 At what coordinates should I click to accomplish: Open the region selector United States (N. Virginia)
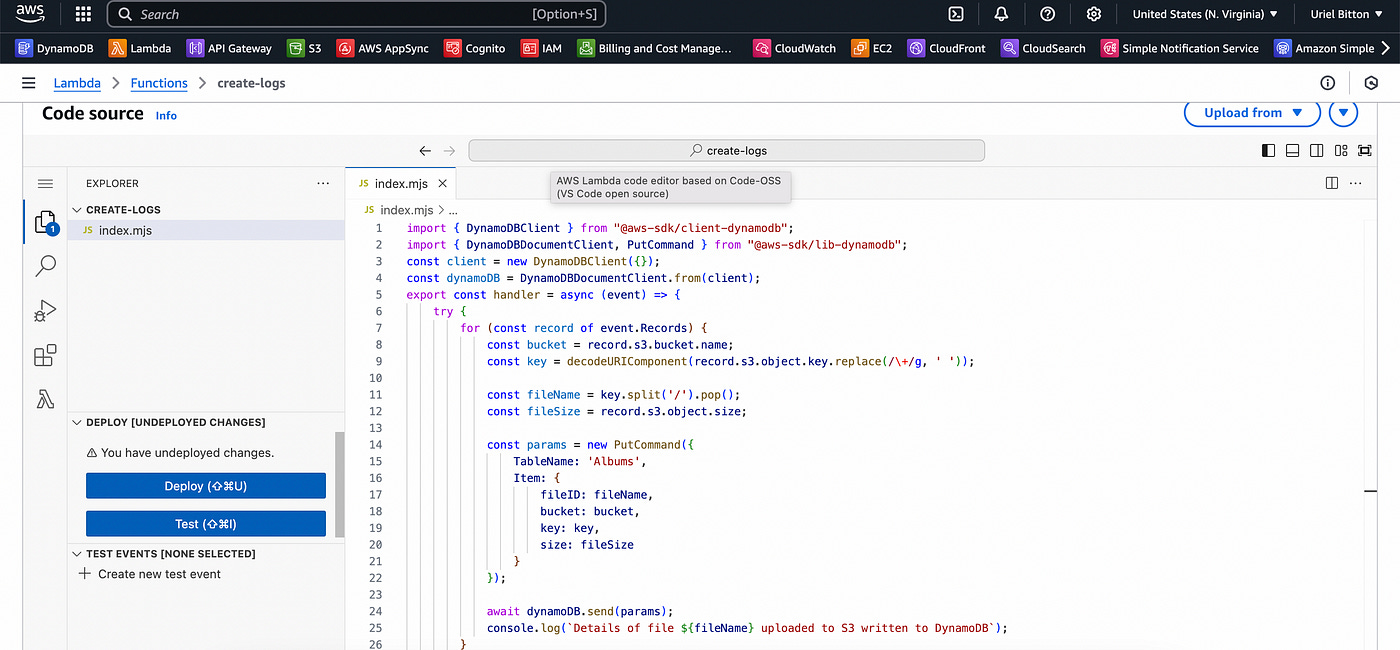(x=1205, y=14)
